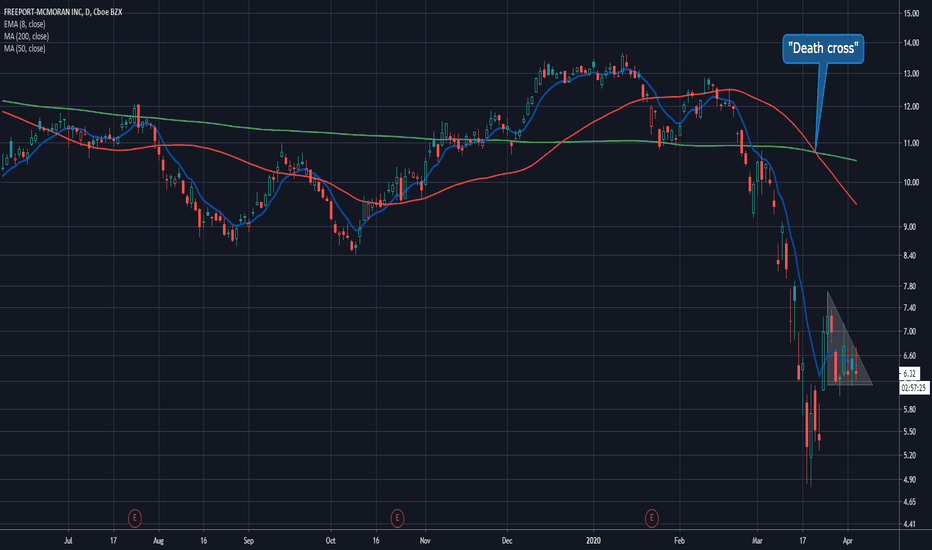Screen dimensions: 932x550
Task: Click the 10.00 price axis label
Action: [x=911, y=183]
